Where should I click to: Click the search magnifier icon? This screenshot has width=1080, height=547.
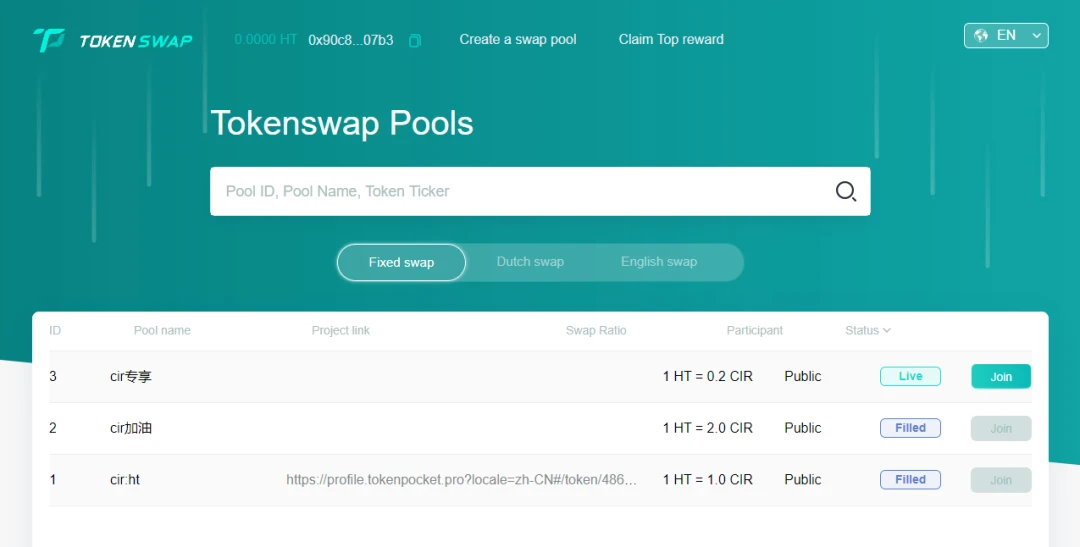point(845,191)
